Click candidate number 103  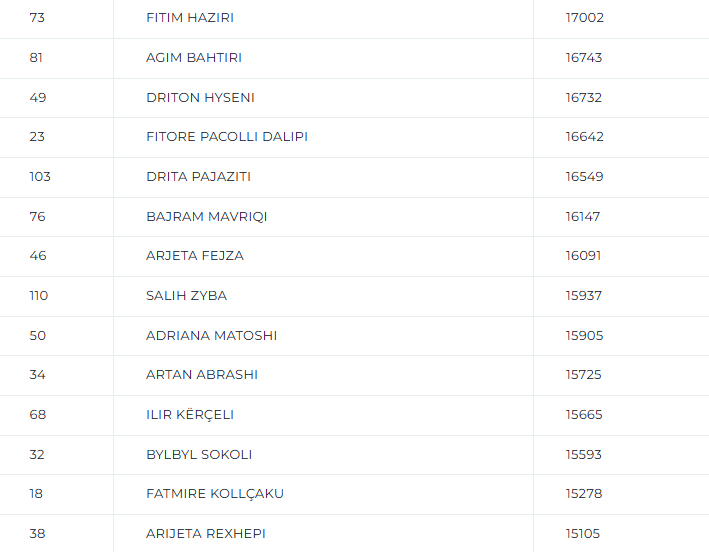coord(40,176)
